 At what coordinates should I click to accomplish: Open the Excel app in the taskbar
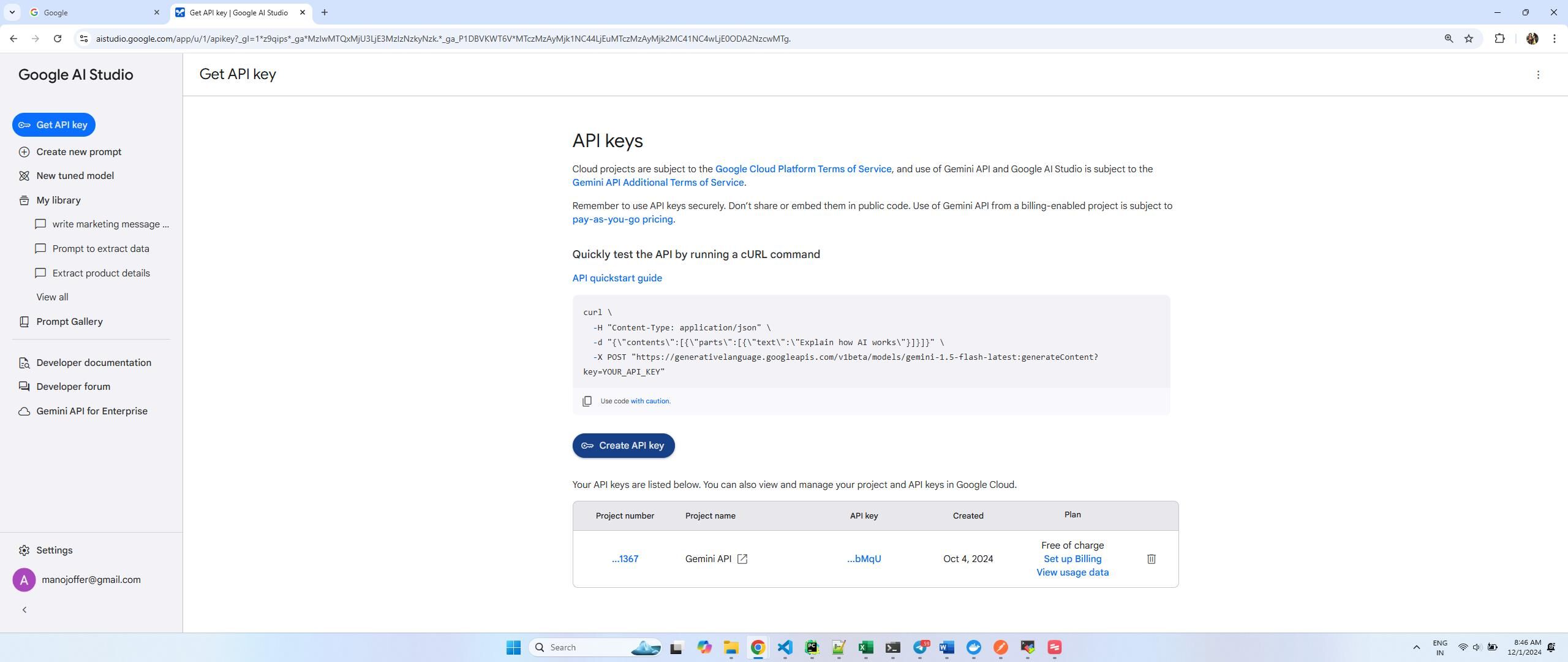pyautogui.click(x=865, y=647)
